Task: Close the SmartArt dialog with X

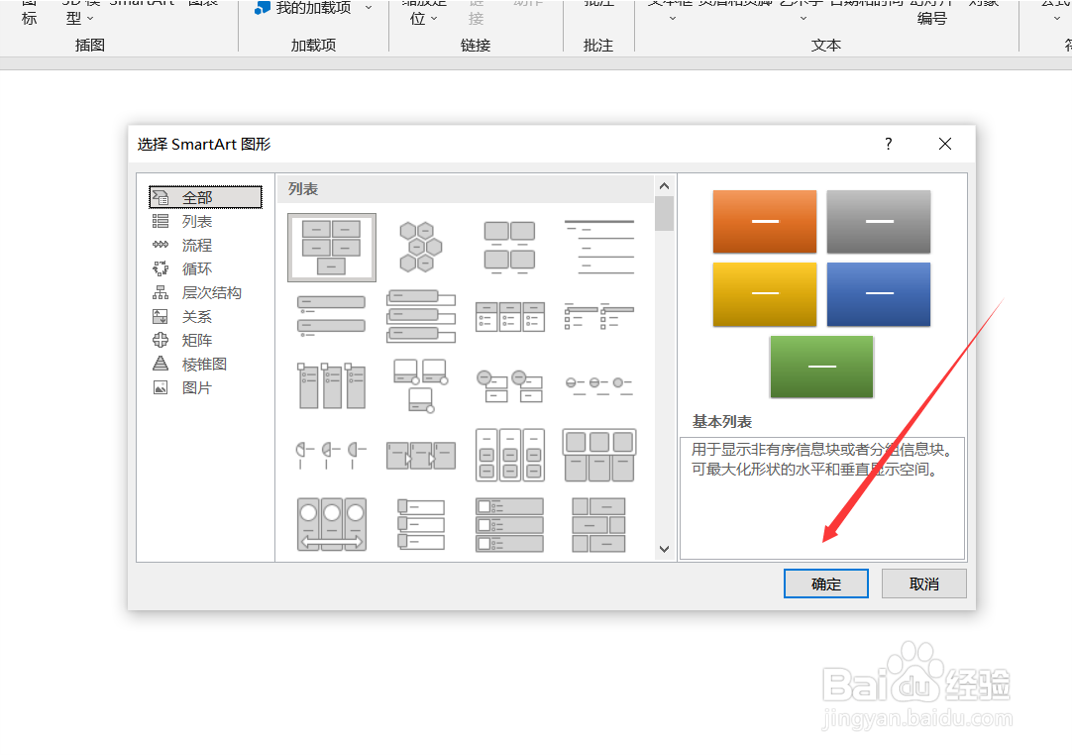Action: 945,144
